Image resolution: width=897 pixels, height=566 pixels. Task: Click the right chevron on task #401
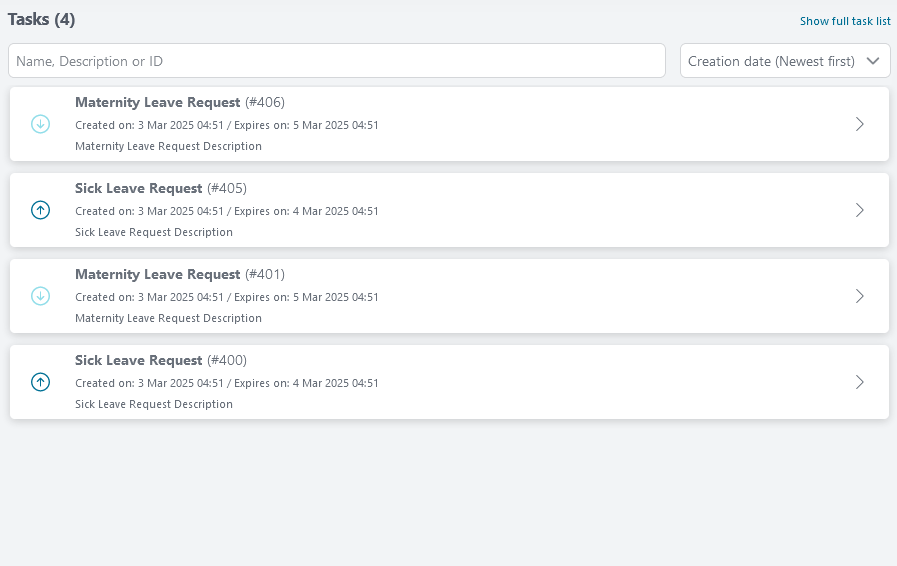tap(859, 296)
